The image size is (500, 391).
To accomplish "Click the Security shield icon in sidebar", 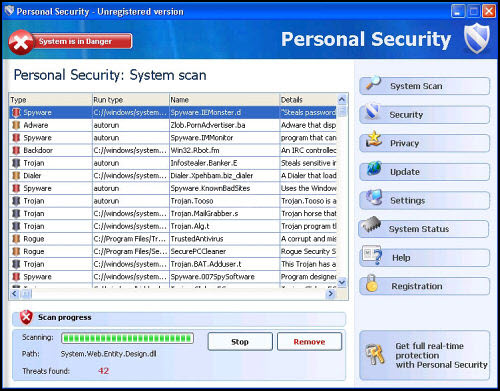I will click(372, 111).
